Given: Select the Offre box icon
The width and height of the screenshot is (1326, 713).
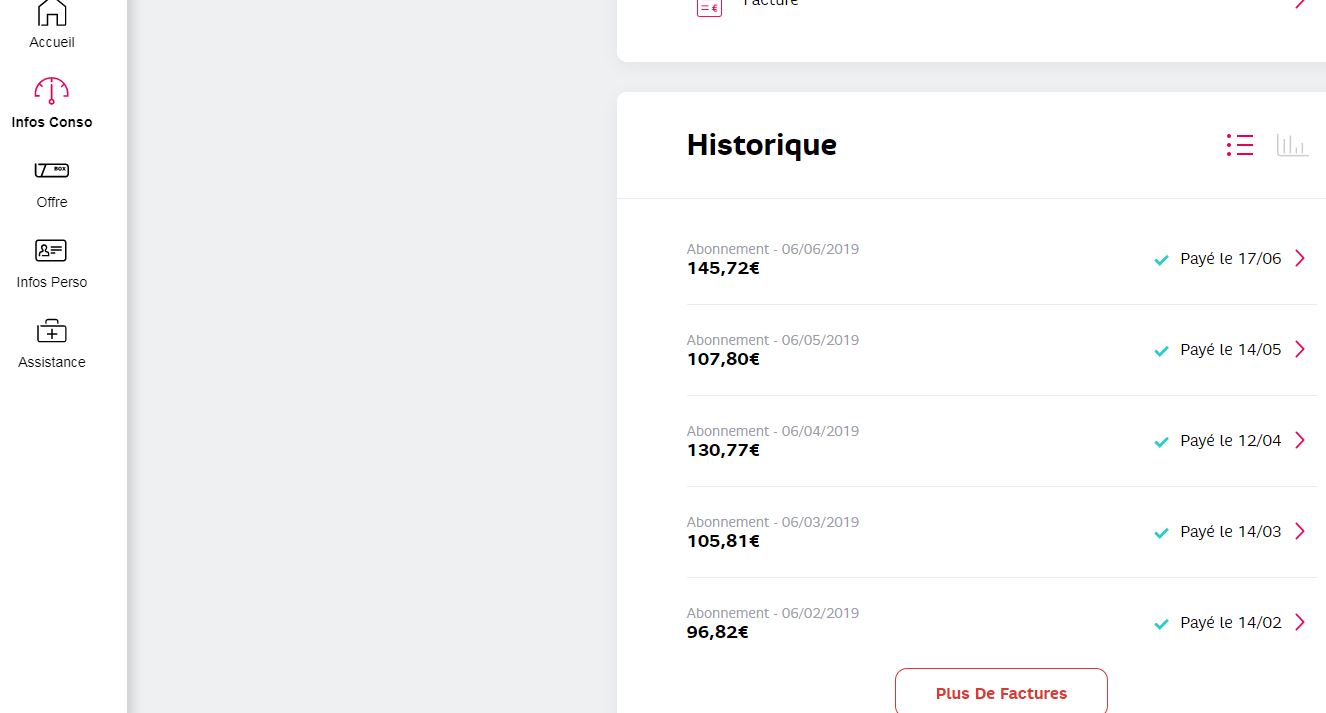Looking at the screenshot, I should pyautogui.click(x=52, y=171).
